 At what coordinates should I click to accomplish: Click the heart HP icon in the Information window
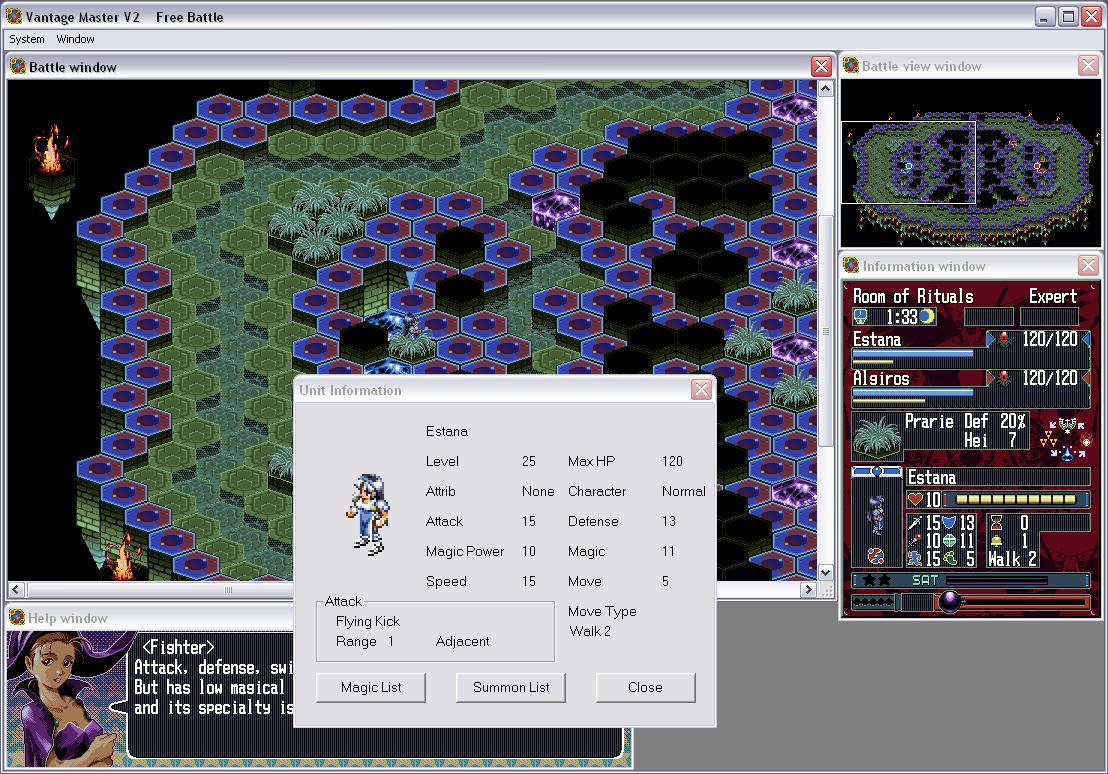coord(915,500)
